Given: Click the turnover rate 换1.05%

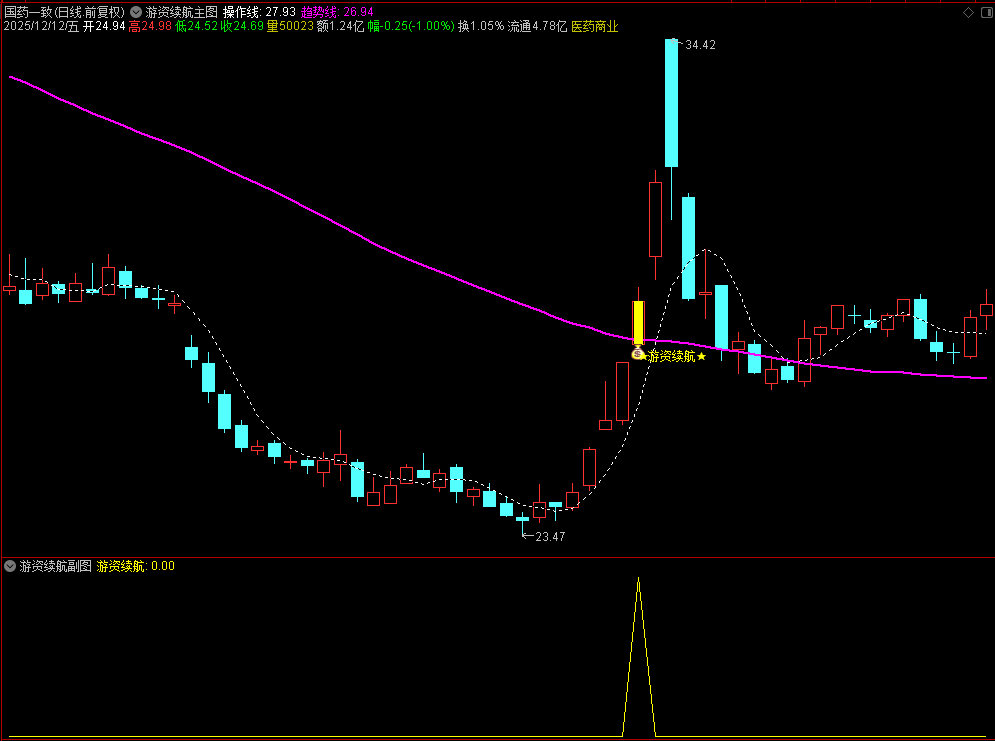Looking at the screenshot, I should (x=481, y=27).
